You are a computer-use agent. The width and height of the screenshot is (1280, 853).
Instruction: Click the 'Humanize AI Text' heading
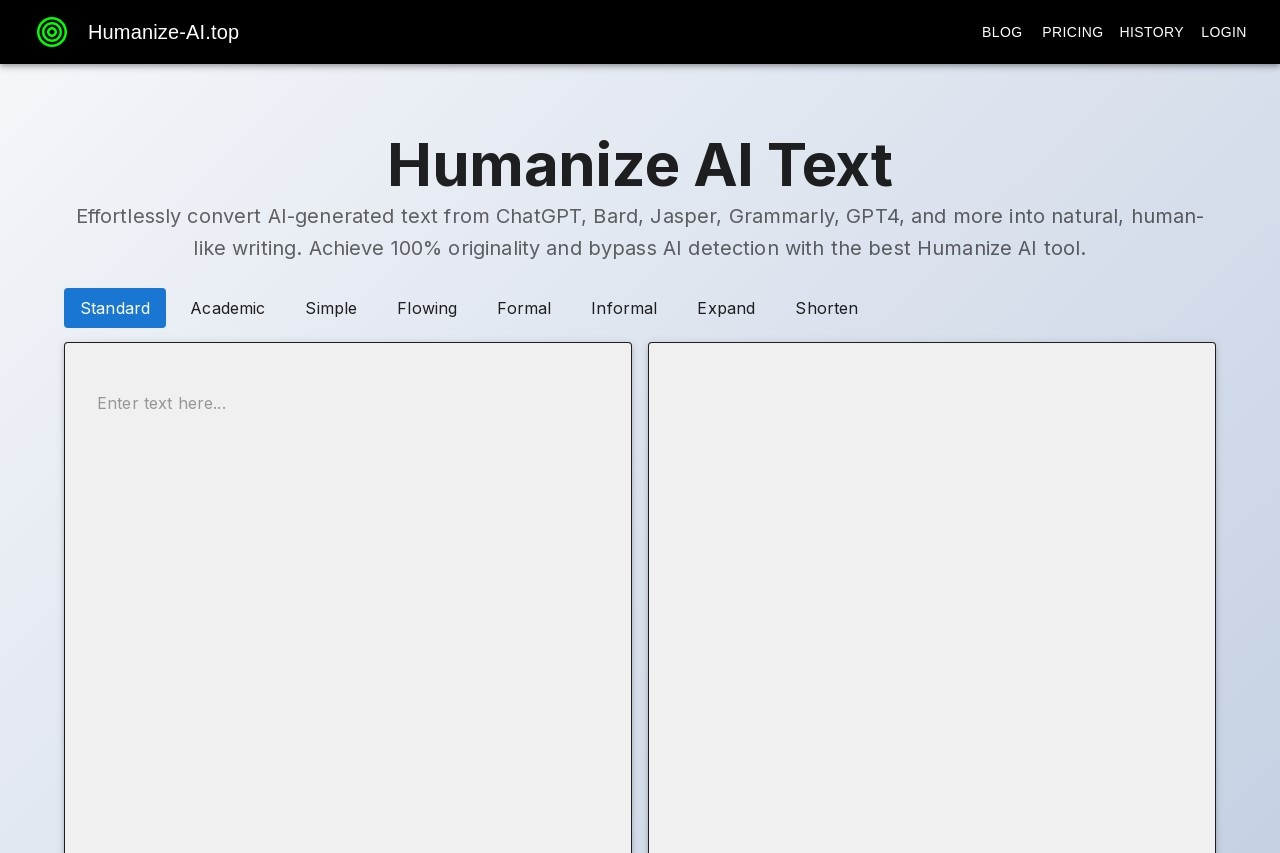coord(640,165)
